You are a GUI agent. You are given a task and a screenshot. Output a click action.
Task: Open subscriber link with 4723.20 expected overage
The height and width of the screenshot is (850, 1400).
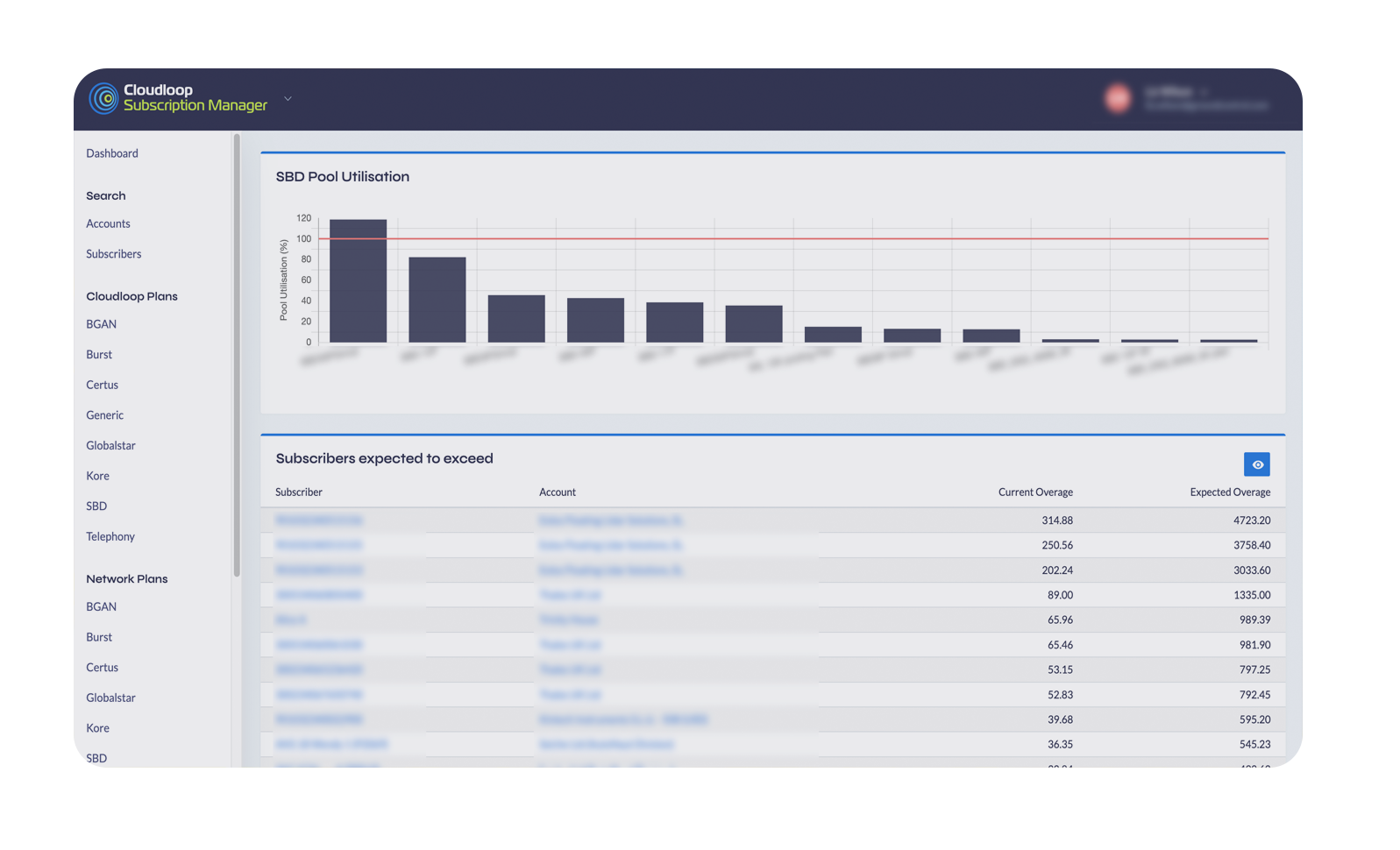[318, 521]
